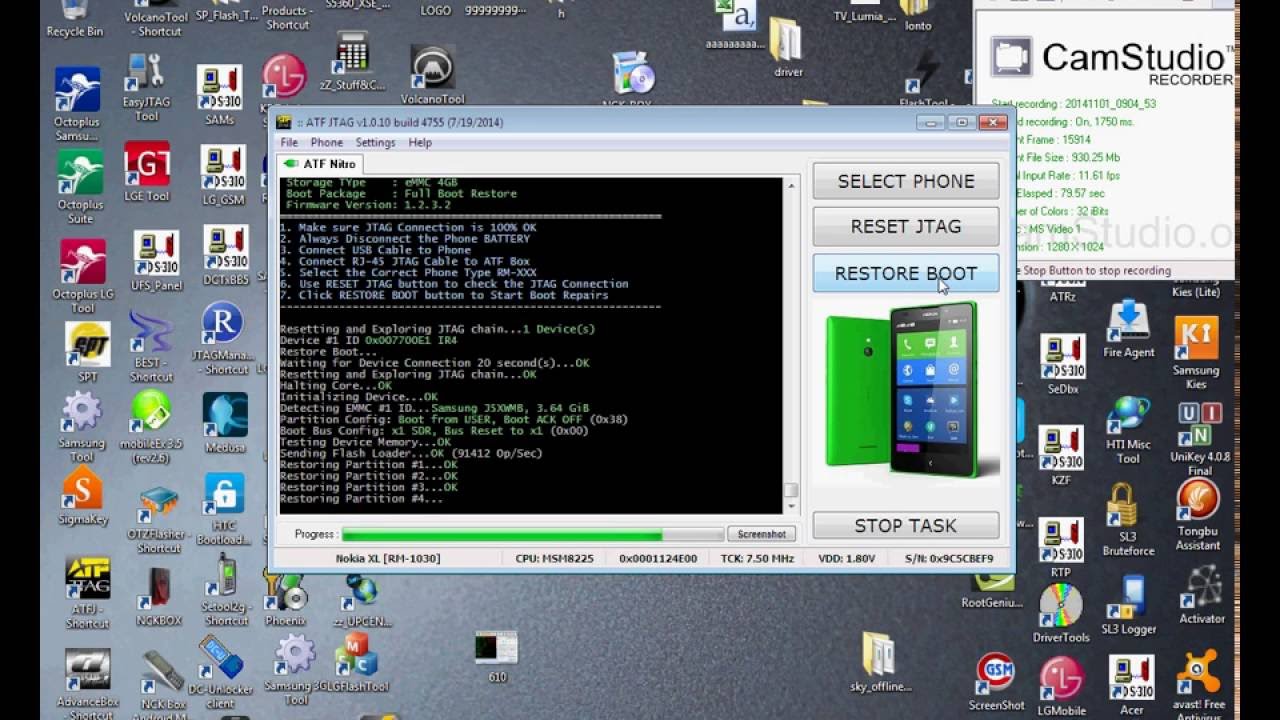Open the SAMs desktop icon
The image size is (1280, 720).
click(219, 96)
